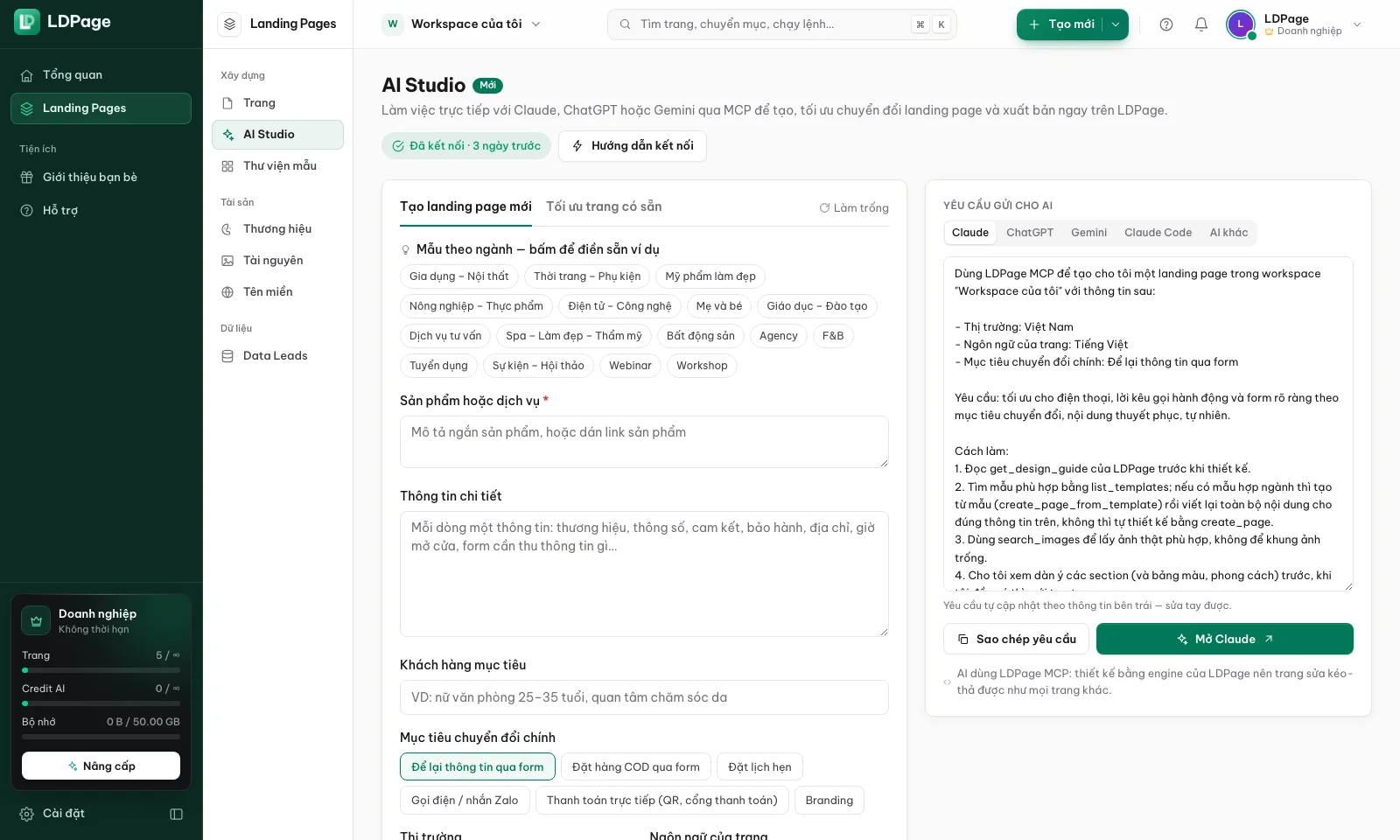This screenshot has height=840, width=1400.
Task: Click the Trang usage progress bar
Action: (x=101, y=670)
